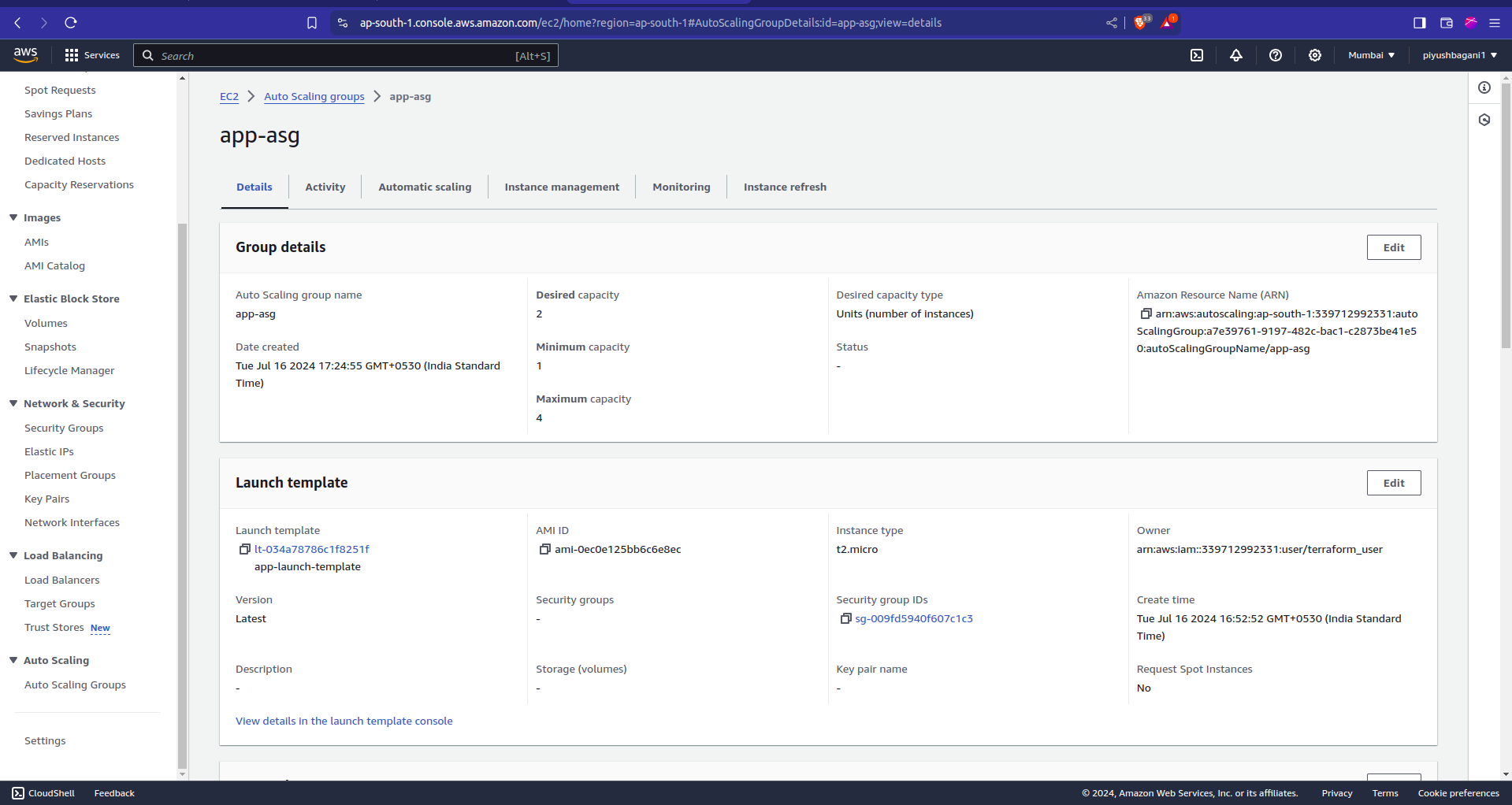Screen dimensions: 1512x805
Task: Open View details in launch template console
Action: coord(344,721)
